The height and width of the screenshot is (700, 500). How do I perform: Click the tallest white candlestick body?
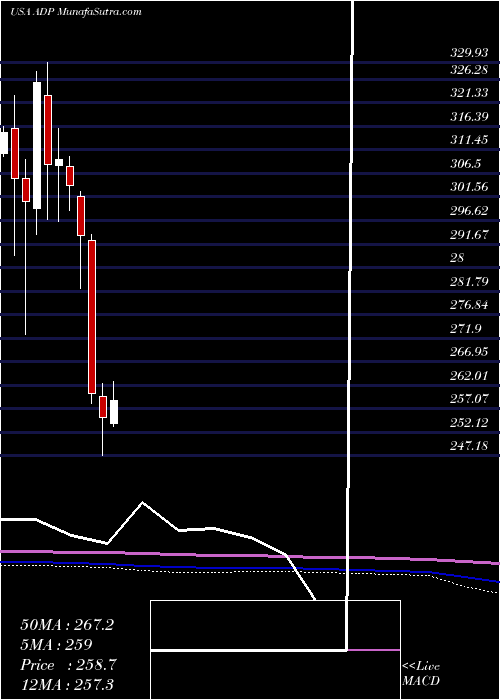pos(37,146)
